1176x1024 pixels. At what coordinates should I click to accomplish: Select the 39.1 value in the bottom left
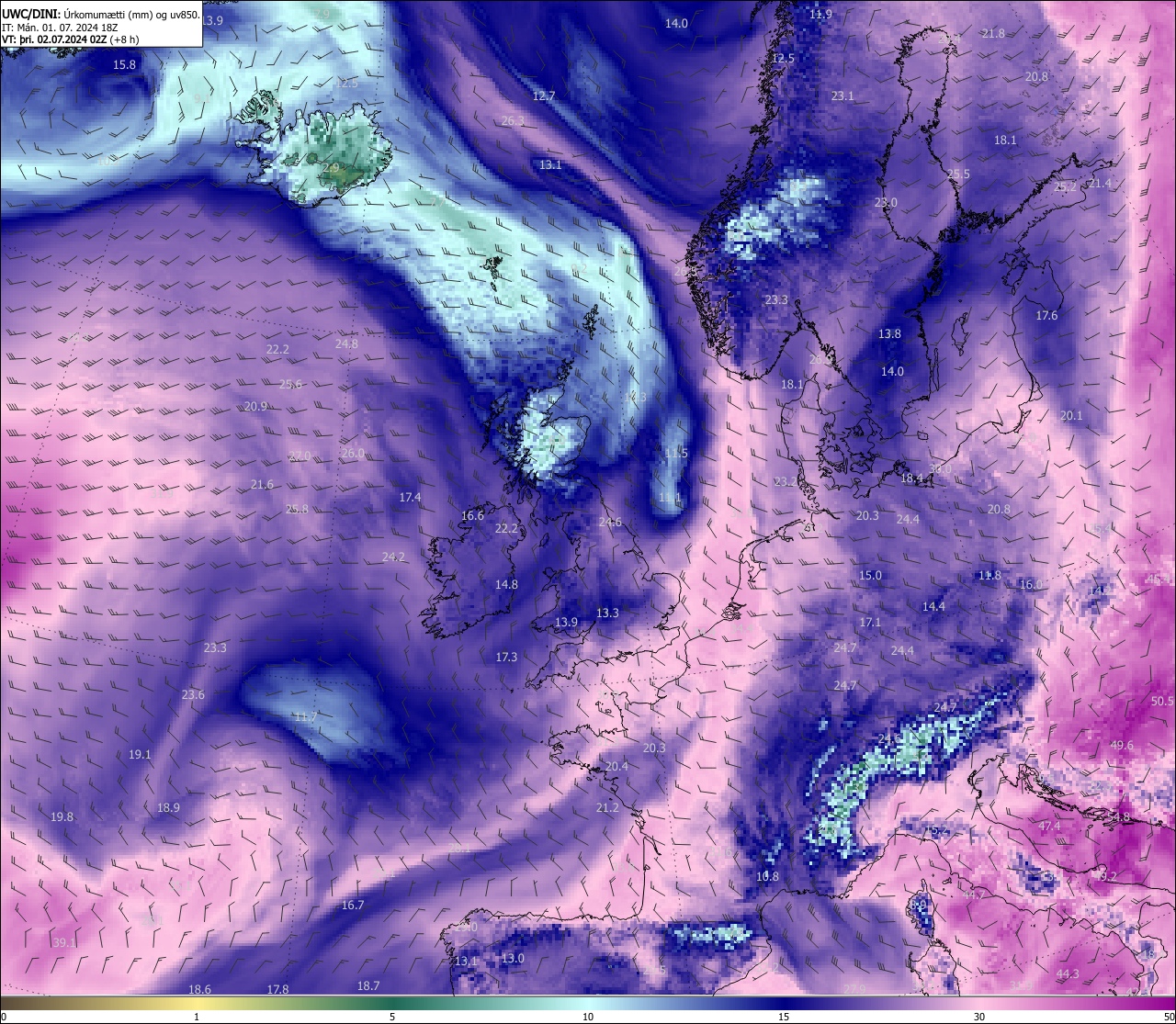(x=64, y=943)
